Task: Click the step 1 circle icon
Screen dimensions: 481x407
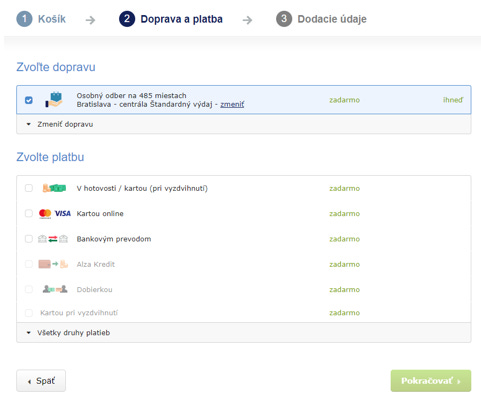Action: [24, 19]
